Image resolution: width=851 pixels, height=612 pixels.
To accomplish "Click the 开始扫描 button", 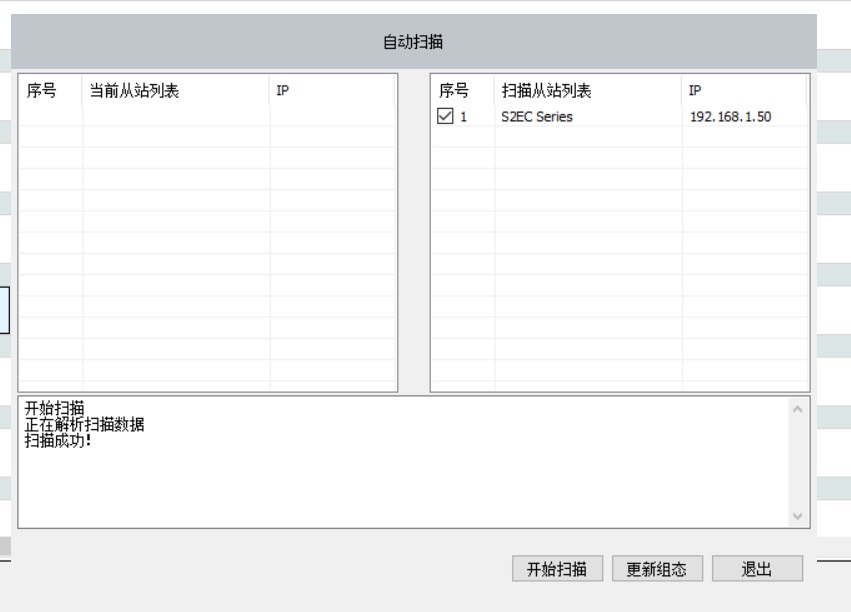I will [x=557, y=568].
